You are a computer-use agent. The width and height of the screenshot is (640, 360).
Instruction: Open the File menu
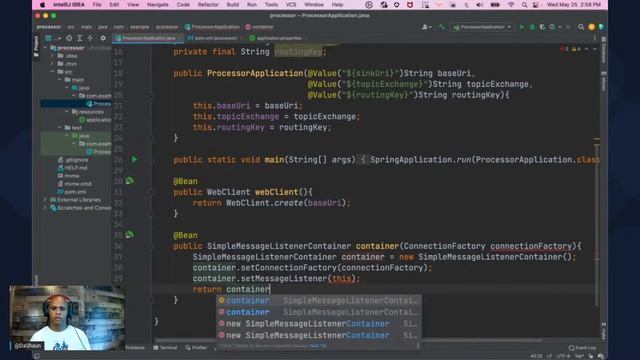tap(97, 5)
